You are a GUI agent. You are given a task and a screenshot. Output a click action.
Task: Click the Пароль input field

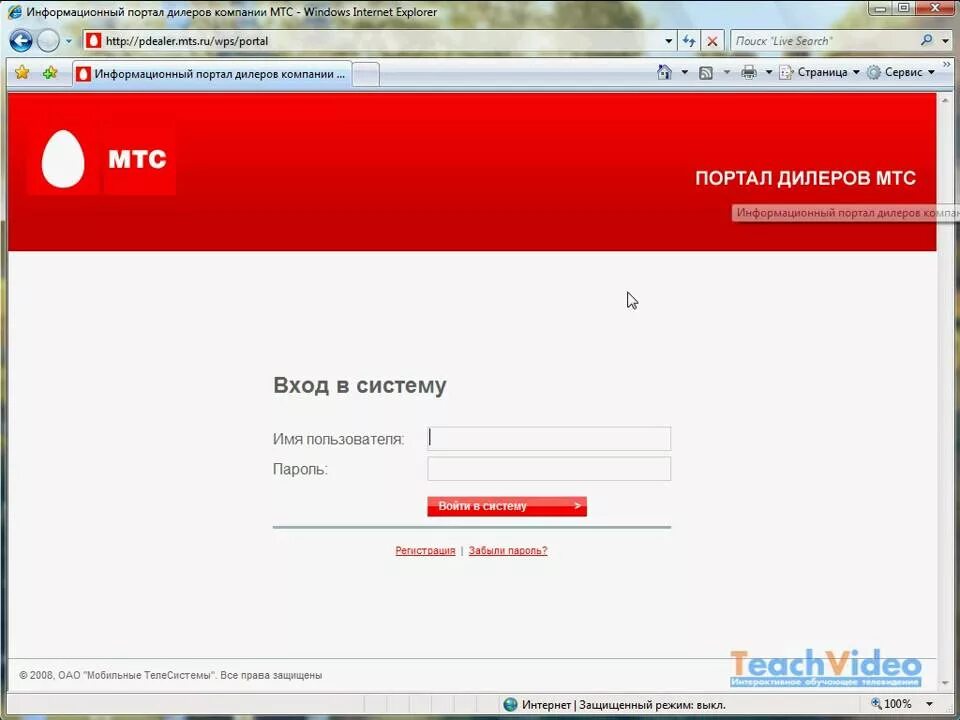(x=549, y=469)
